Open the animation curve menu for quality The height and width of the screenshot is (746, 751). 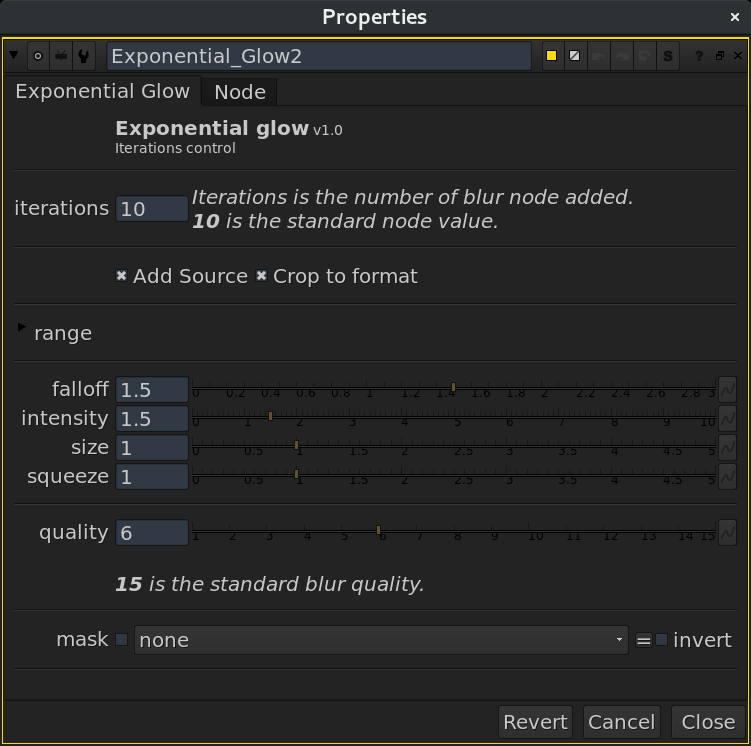[x=727, y=532]
